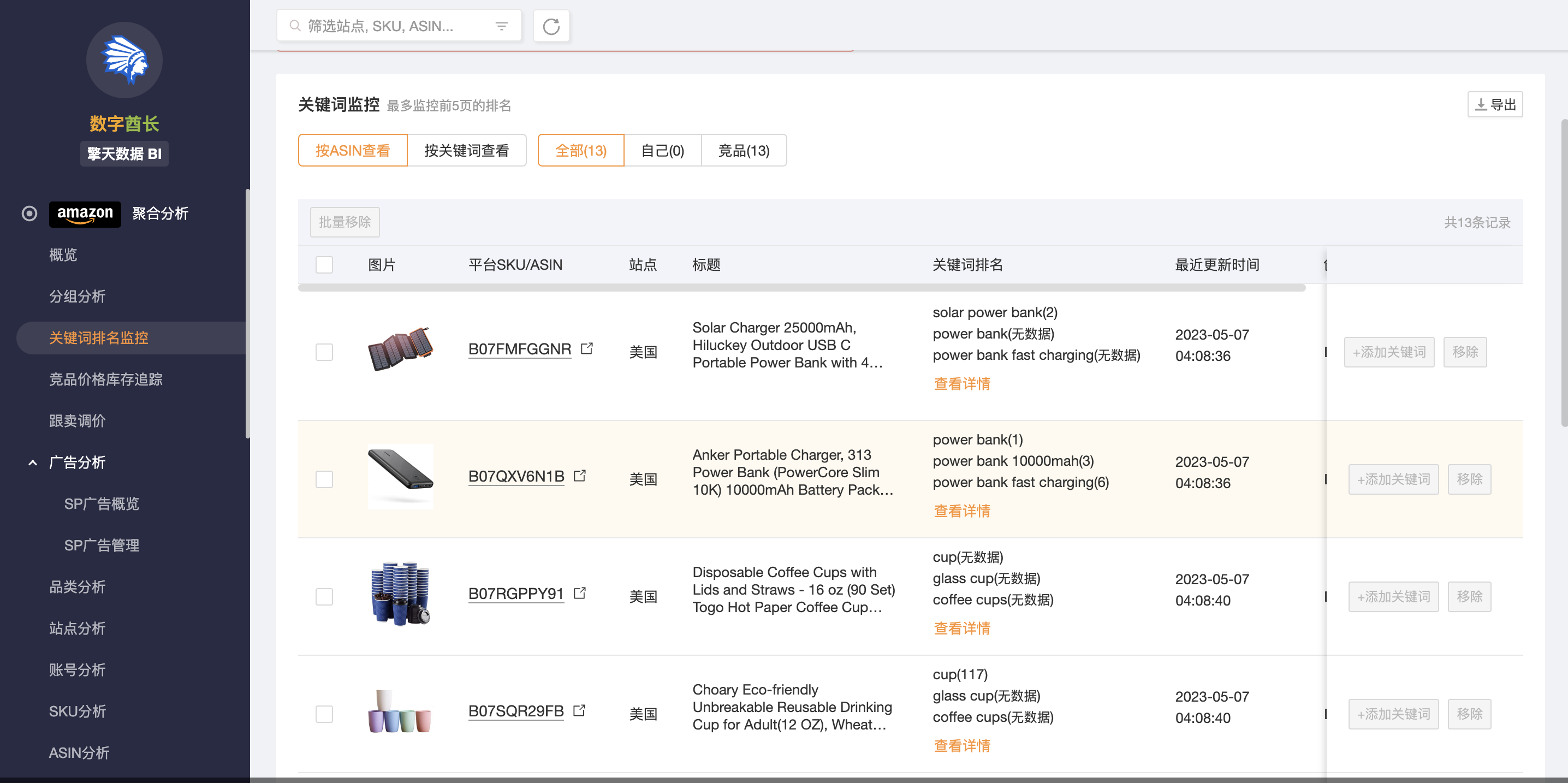Open the filter options icon in search box
Image resolution: width=1568 pixels, height=783 pixels.
coord(502,26)
